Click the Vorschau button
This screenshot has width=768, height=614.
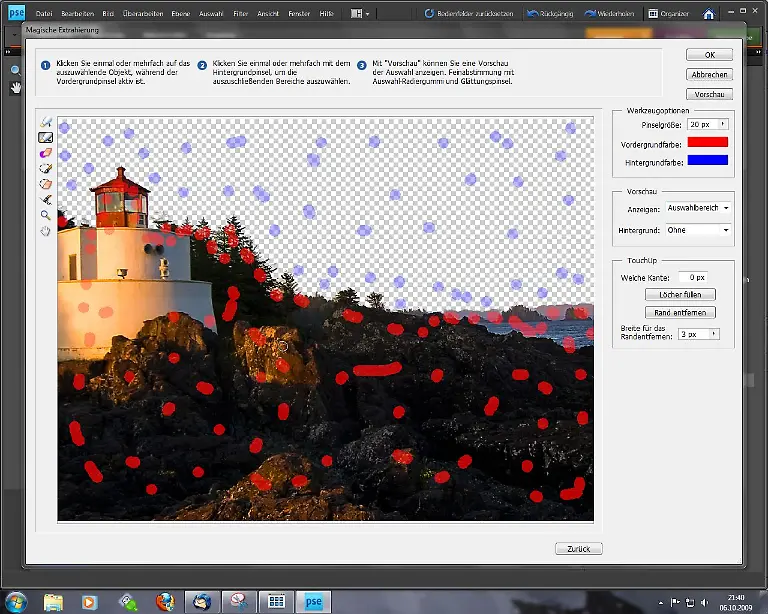tap(709, 94)
